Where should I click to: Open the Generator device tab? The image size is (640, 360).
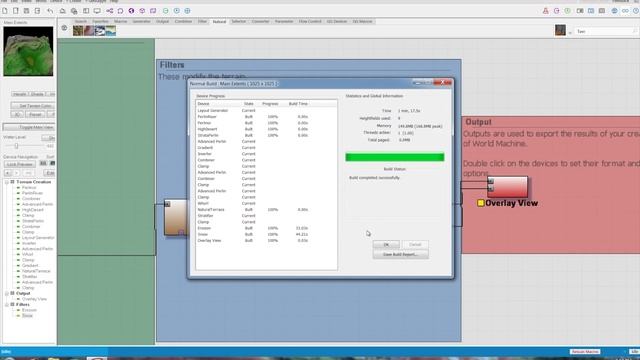click(x=142, y=21)
